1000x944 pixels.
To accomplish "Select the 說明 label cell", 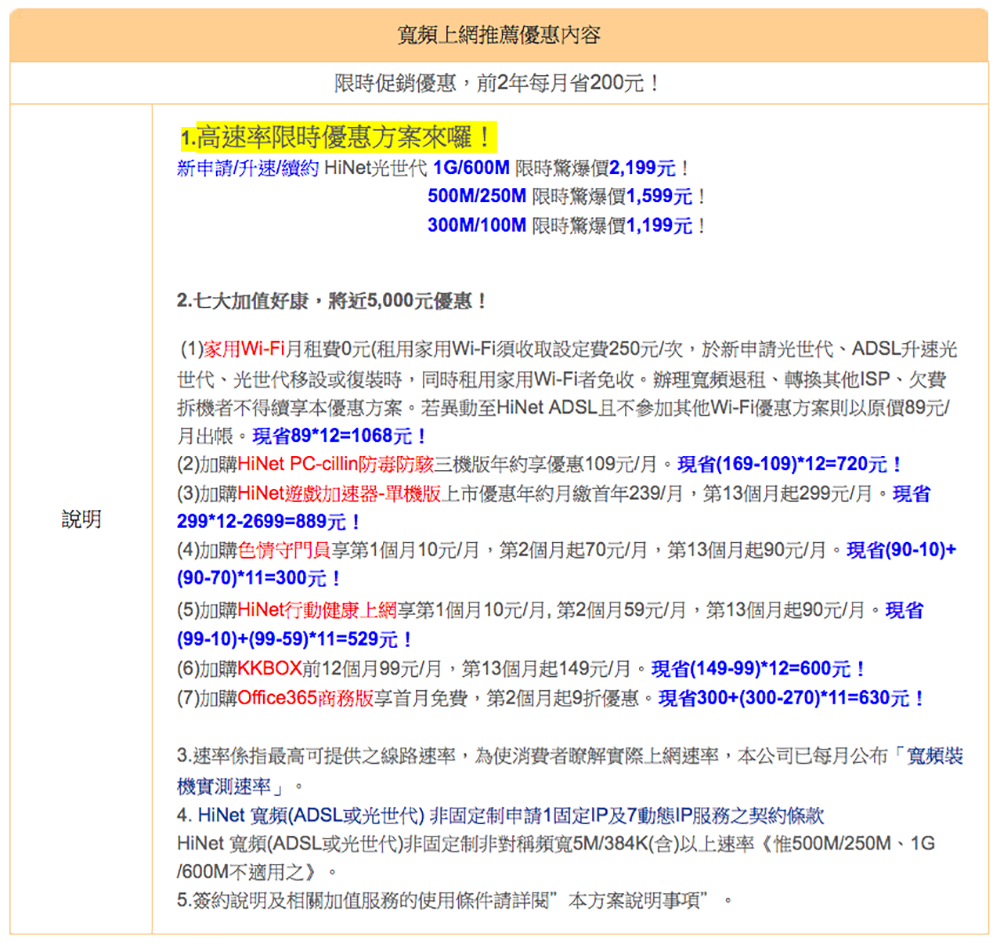I will tap(81, 519).
